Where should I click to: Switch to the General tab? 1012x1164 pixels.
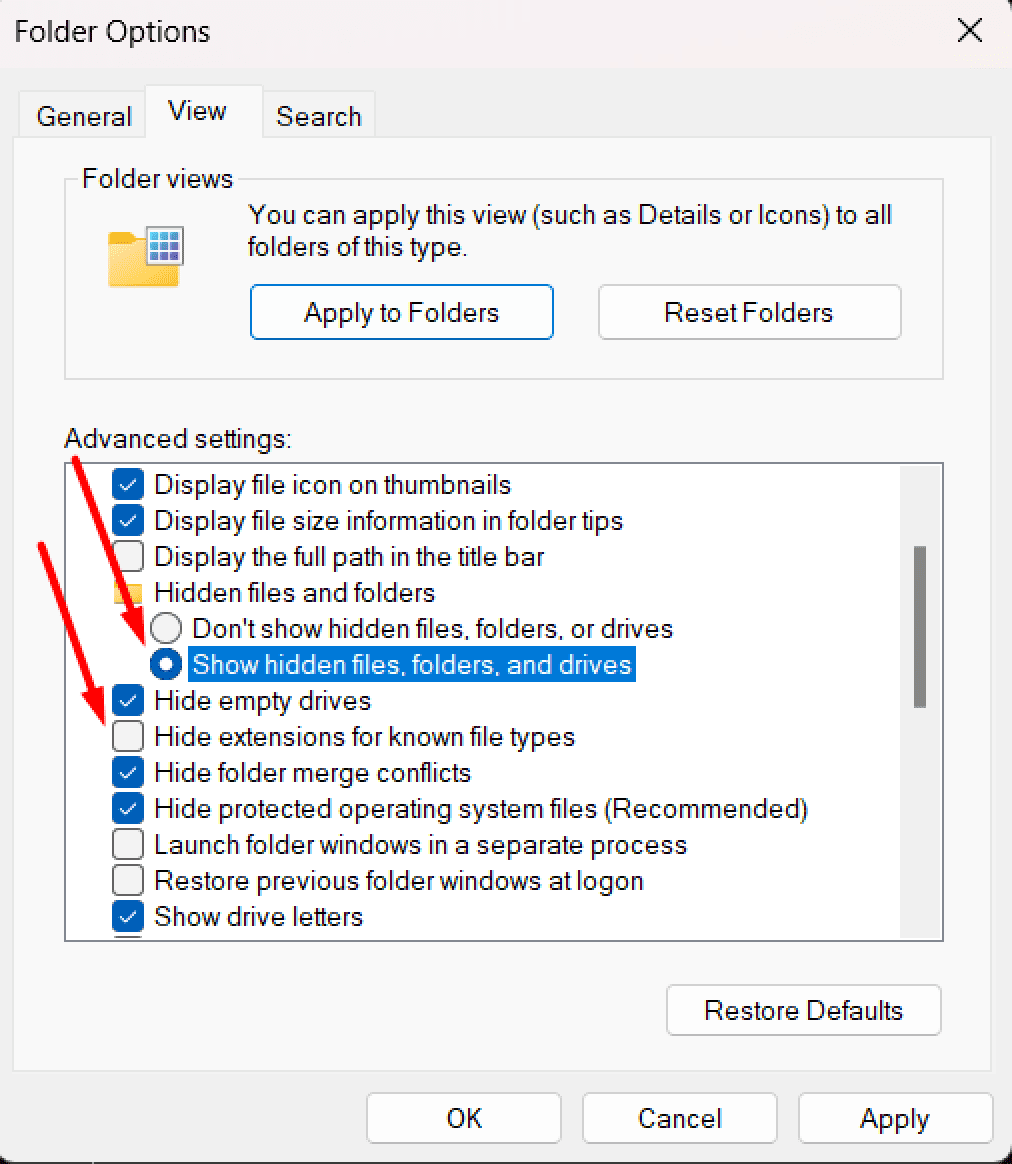click(x=83, y=115)
